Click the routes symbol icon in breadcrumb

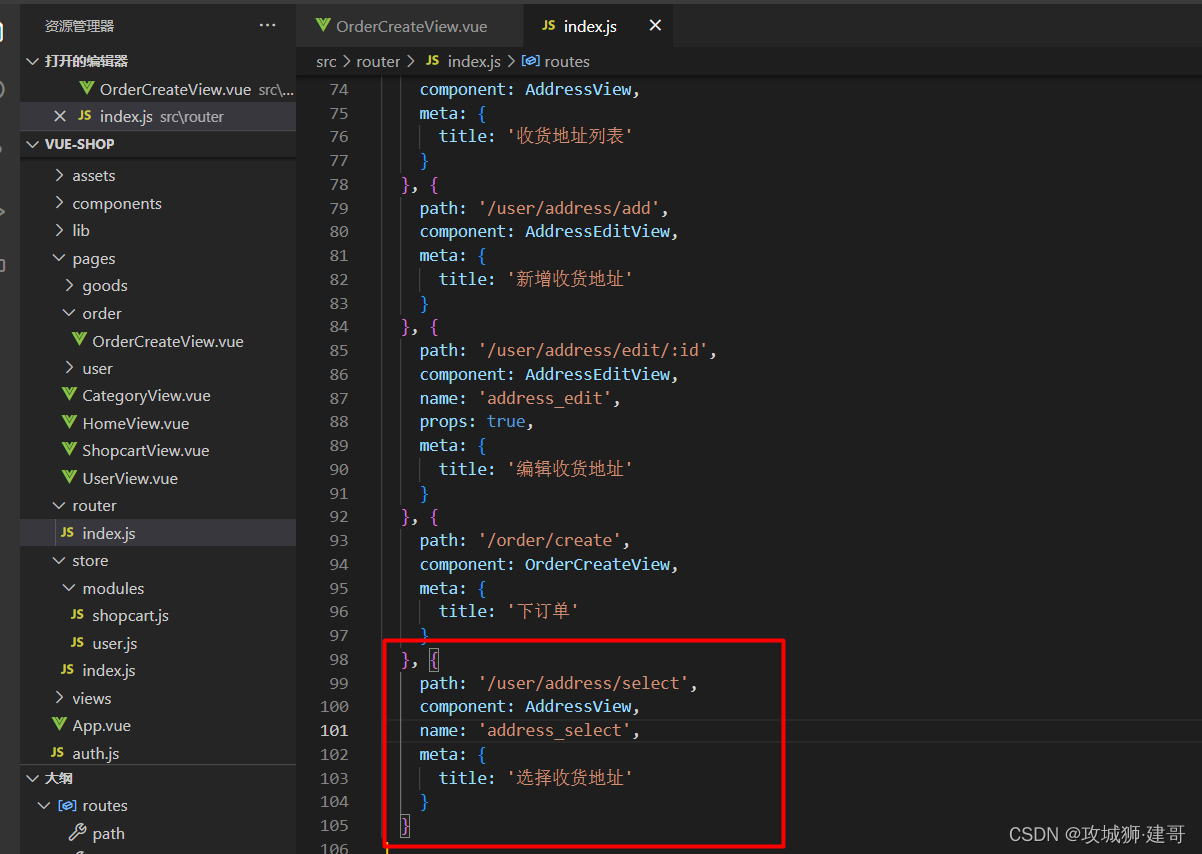coord(530,61)
